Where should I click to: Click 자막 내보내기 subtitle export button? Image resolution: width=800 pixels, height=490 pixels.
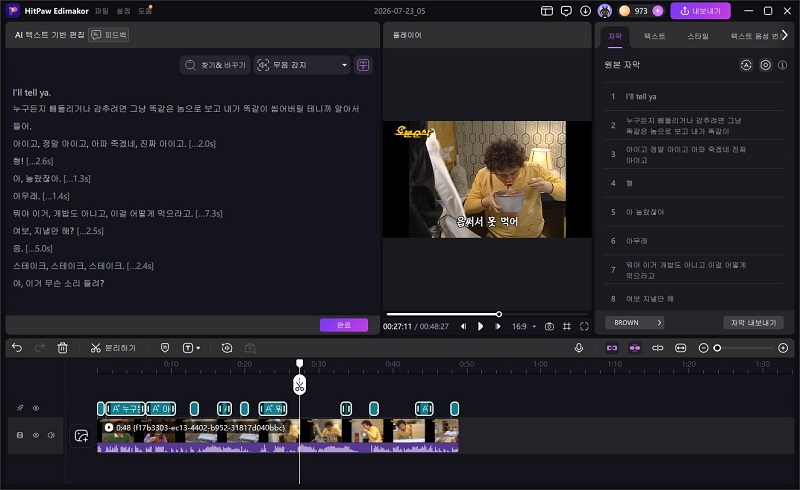pyautogui.click(x=753, y=323)
